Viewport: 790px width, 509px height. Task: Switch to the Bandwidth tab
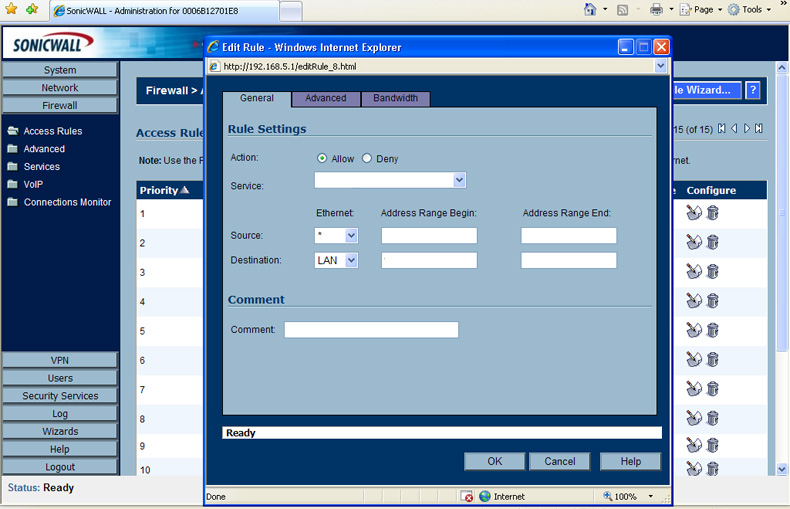pyautogui.click(x=396, y=98)
